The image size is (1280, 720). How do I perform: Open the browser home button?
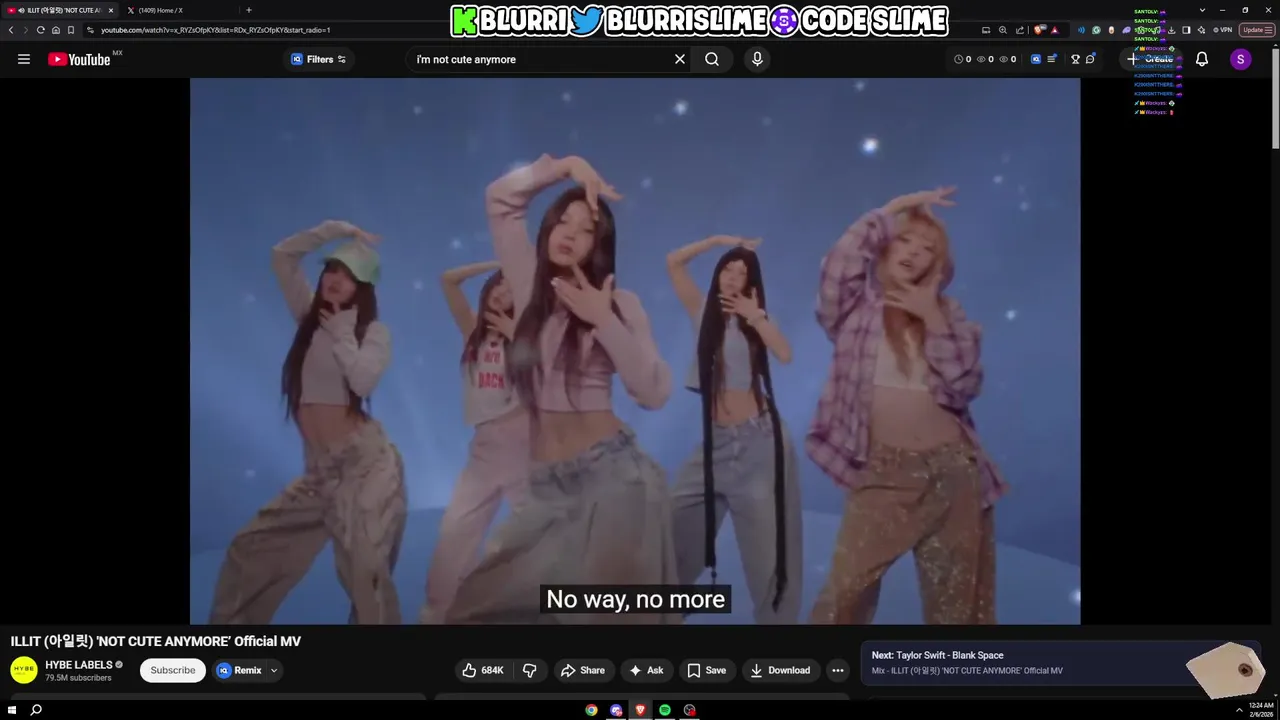[x=56, y=30]
